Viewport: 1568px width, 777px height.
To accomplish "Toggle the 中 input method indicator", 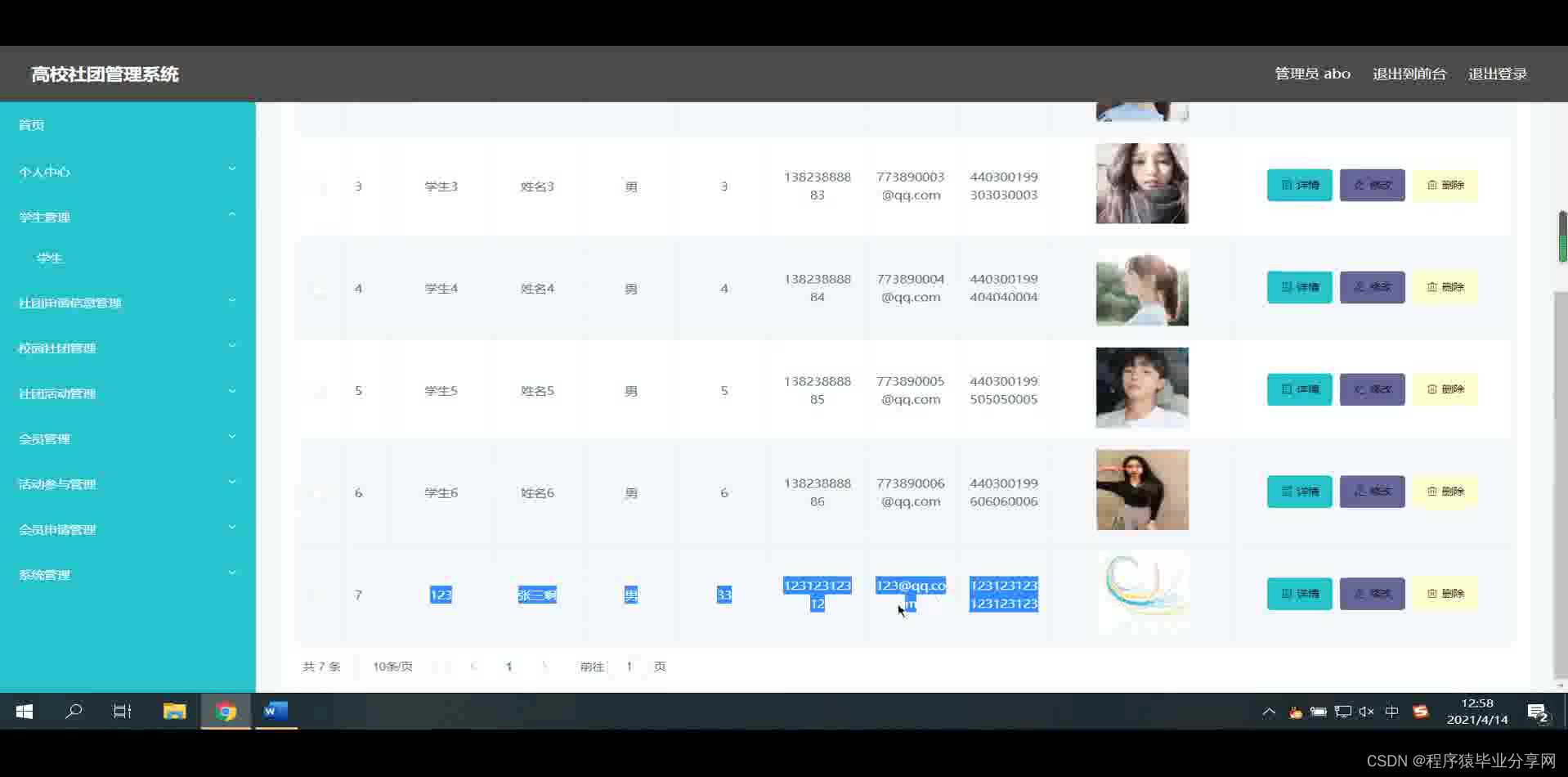I will tap(1391, 712).
